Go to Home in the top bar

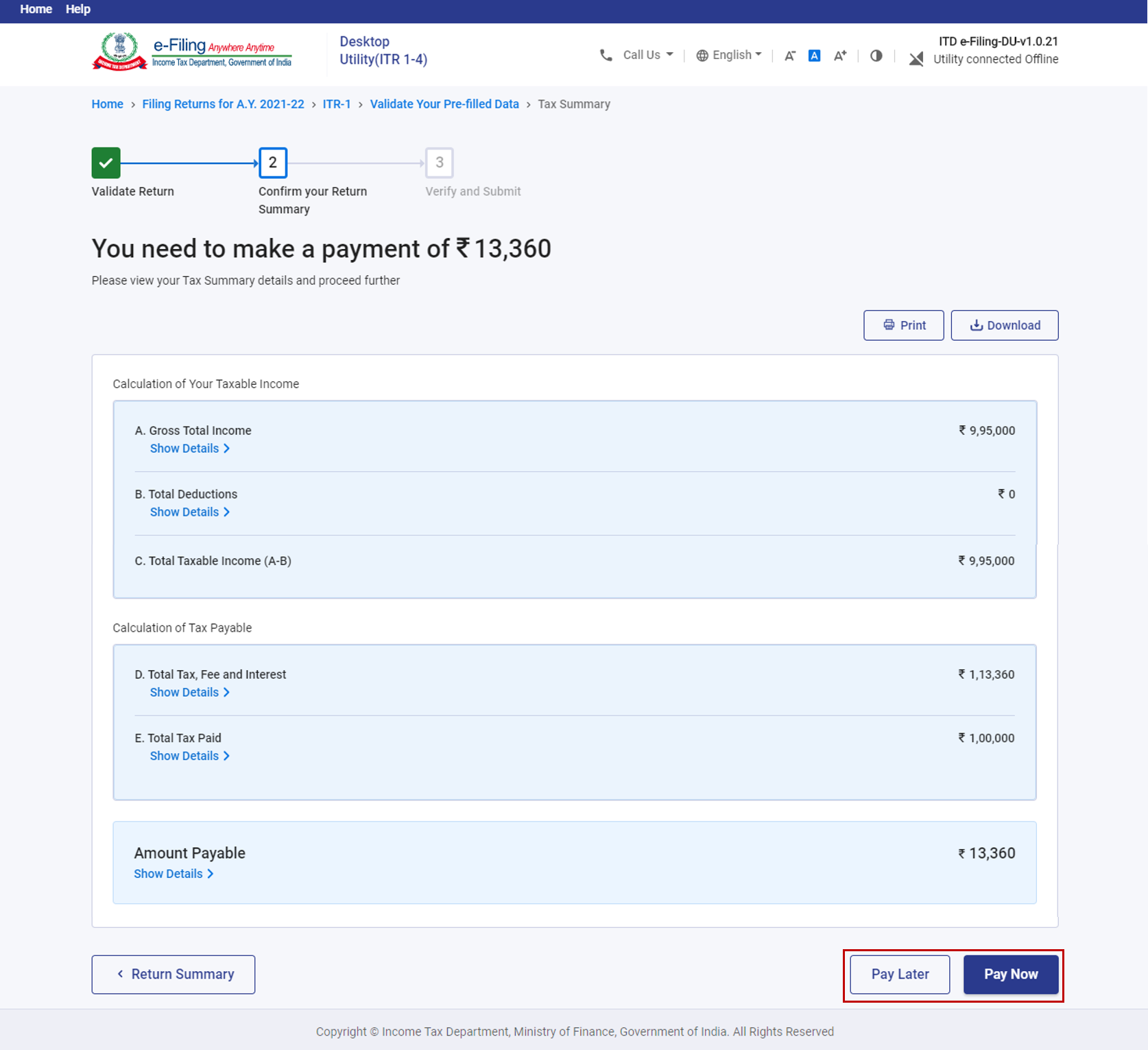tap(36, 10)
